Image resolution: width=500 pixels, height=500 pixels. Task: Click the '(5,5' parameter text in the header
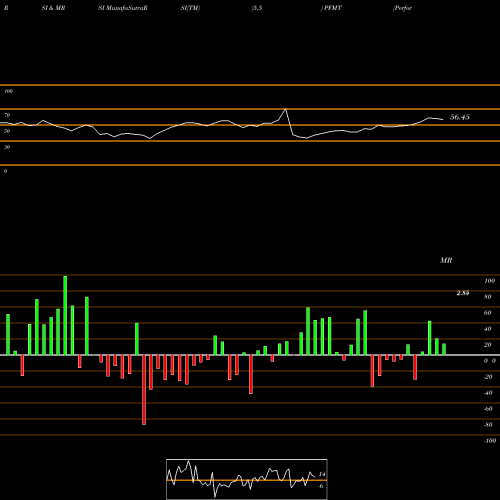257,8
